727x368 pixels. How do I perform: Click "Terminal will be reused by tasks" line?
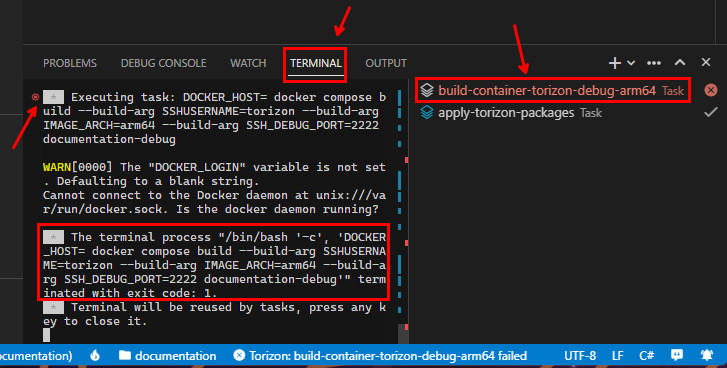(214, 314)
